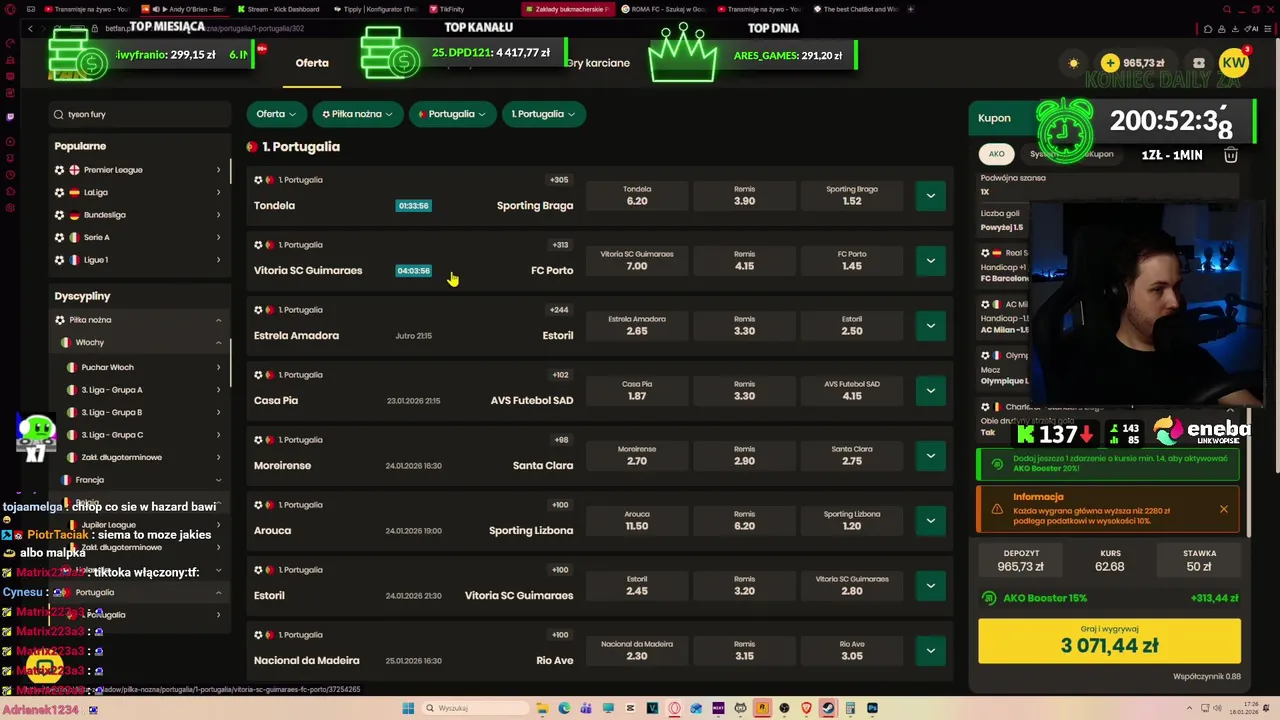Switch to Opera browser in the taskbar
Screen dimensions: 1280x720
(674, 708)
